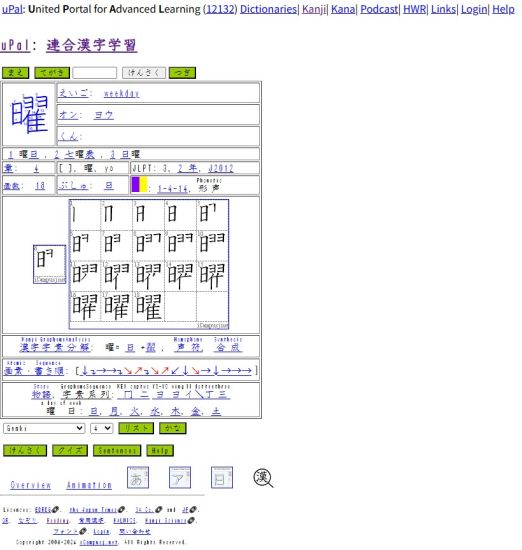Viewport: 522px width, 550px height.
Task: Click the 漢 magnifier search icon
Action: pos(263,478)
